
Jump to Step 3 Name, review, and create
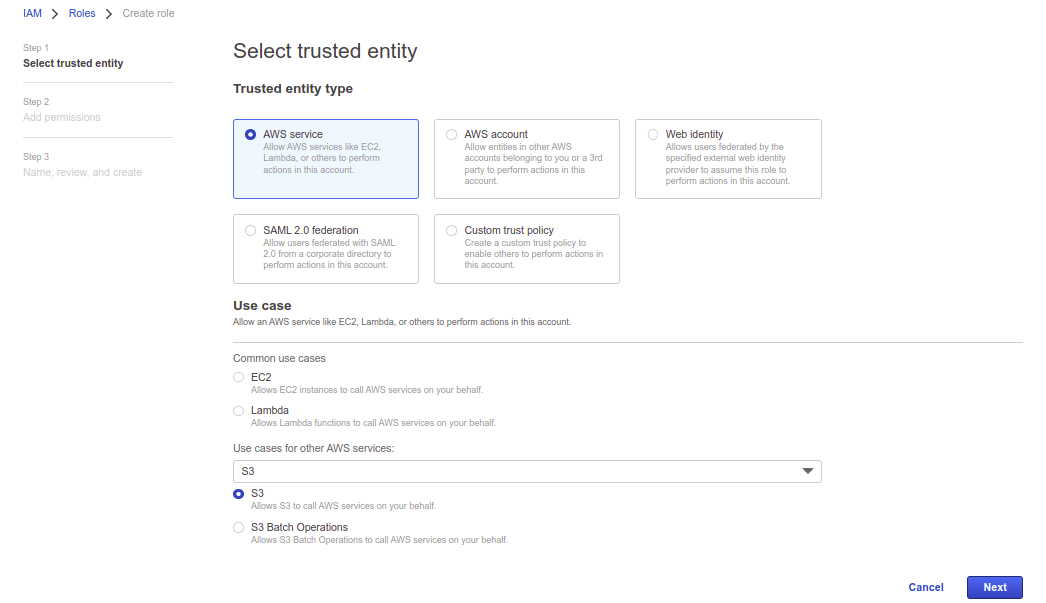click(83, 172)
